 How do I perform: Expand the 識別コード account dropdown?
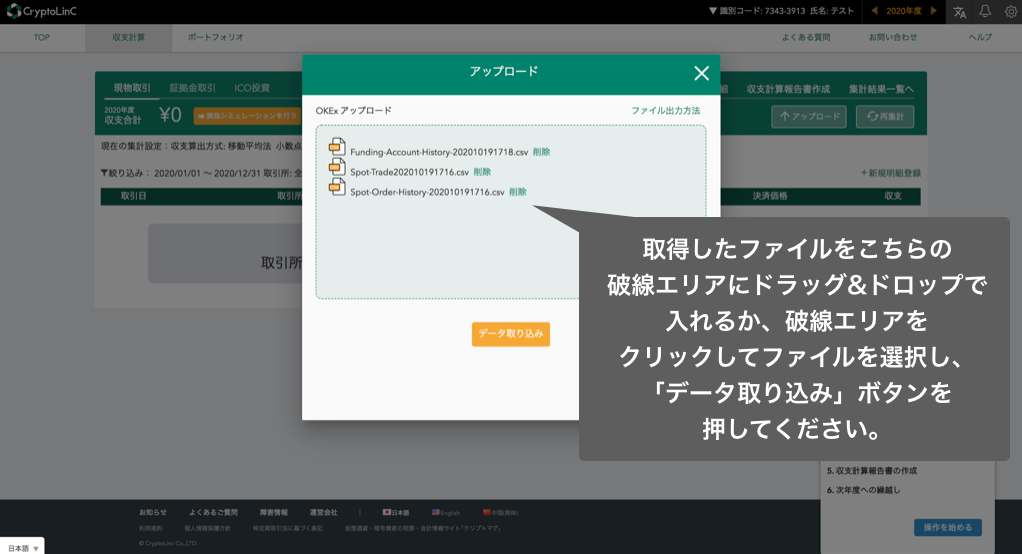pyautogui.click(x=781, y=11)
